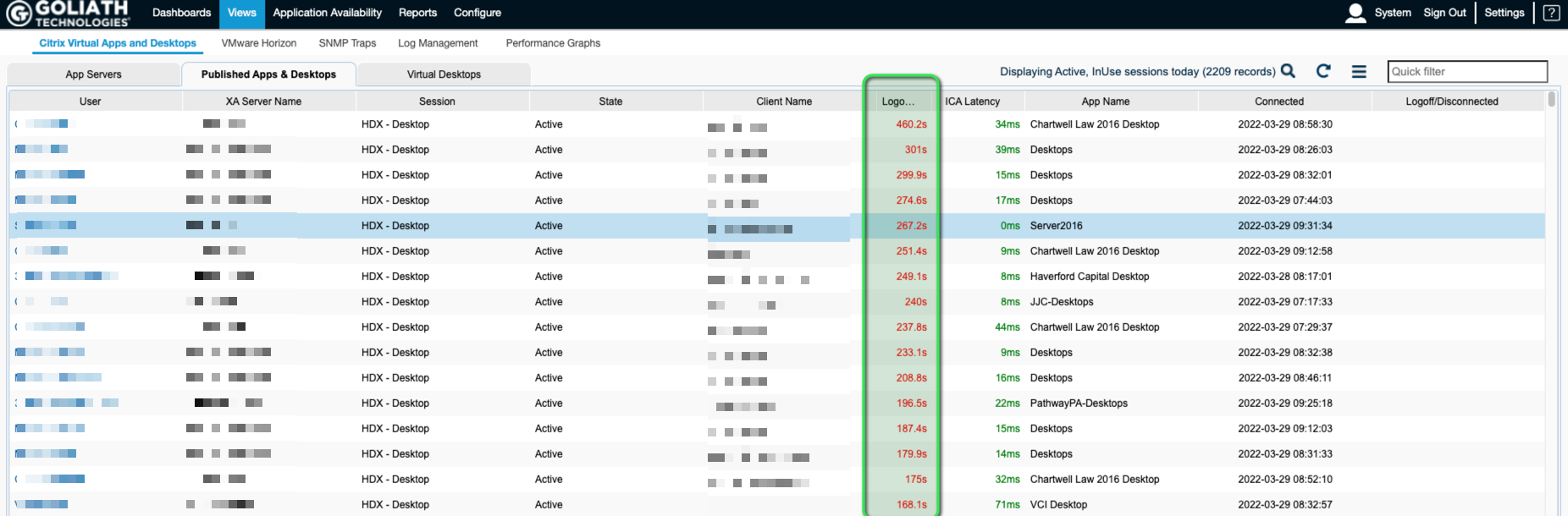Image resolution: width=1568 pixels, height=516 pixels.
Task: Click connected time 2022-03-29 08:58:30
Action: [x=1285, y=124]
